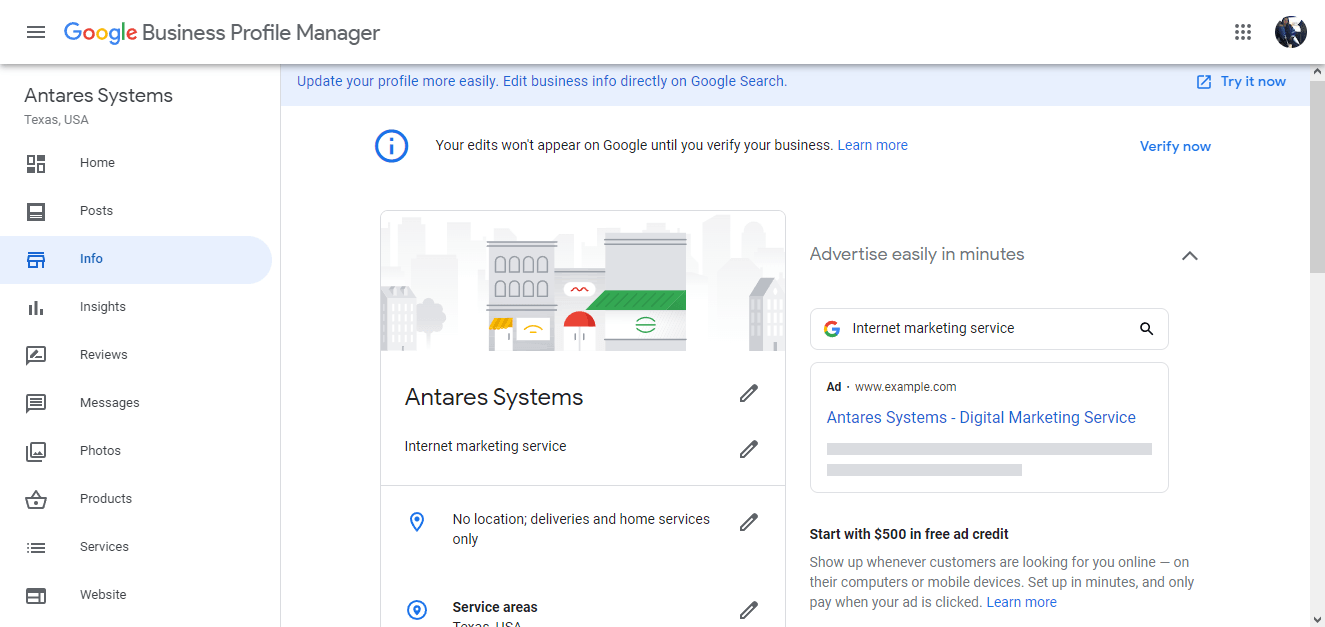1325x627 pixels.
Task: Click the Services list icon
Action: tap(36, 547)
